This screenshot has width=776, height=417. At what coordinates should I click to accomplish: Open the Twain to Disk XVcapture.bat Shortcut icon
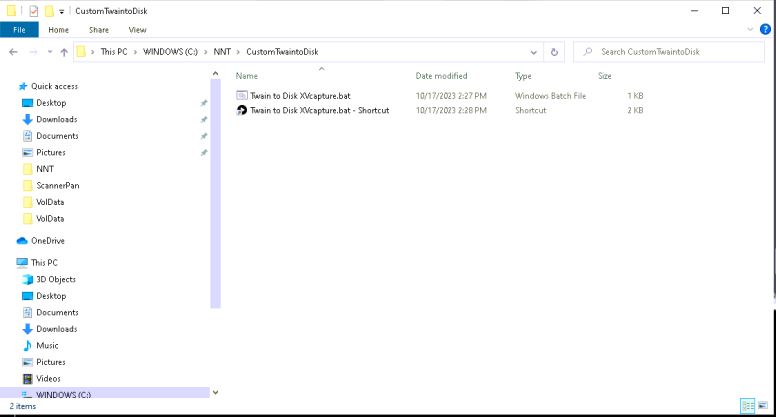click(x=242, y=110)
